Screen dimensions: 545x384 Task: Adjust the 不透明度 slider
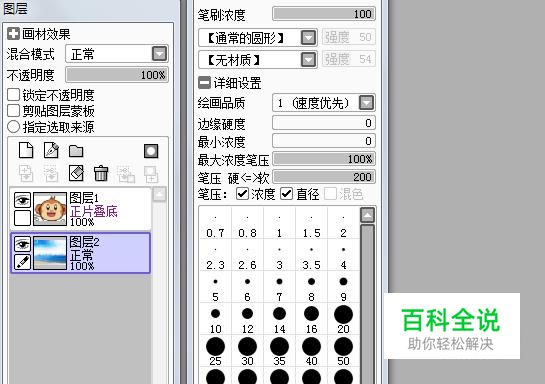click(x=117, y=75)
